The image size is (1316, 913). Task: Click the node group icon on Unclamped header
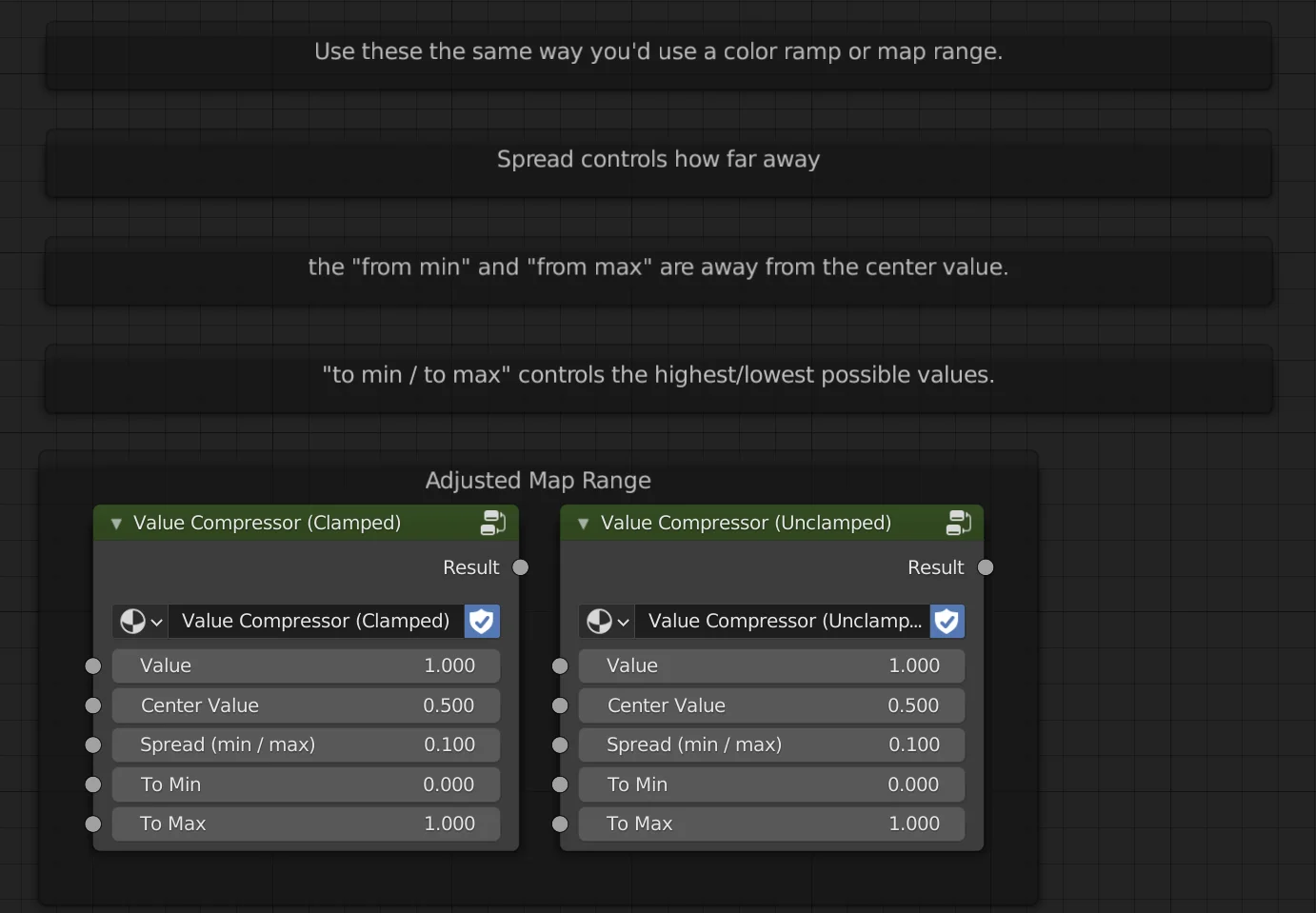tap(959, 522)
